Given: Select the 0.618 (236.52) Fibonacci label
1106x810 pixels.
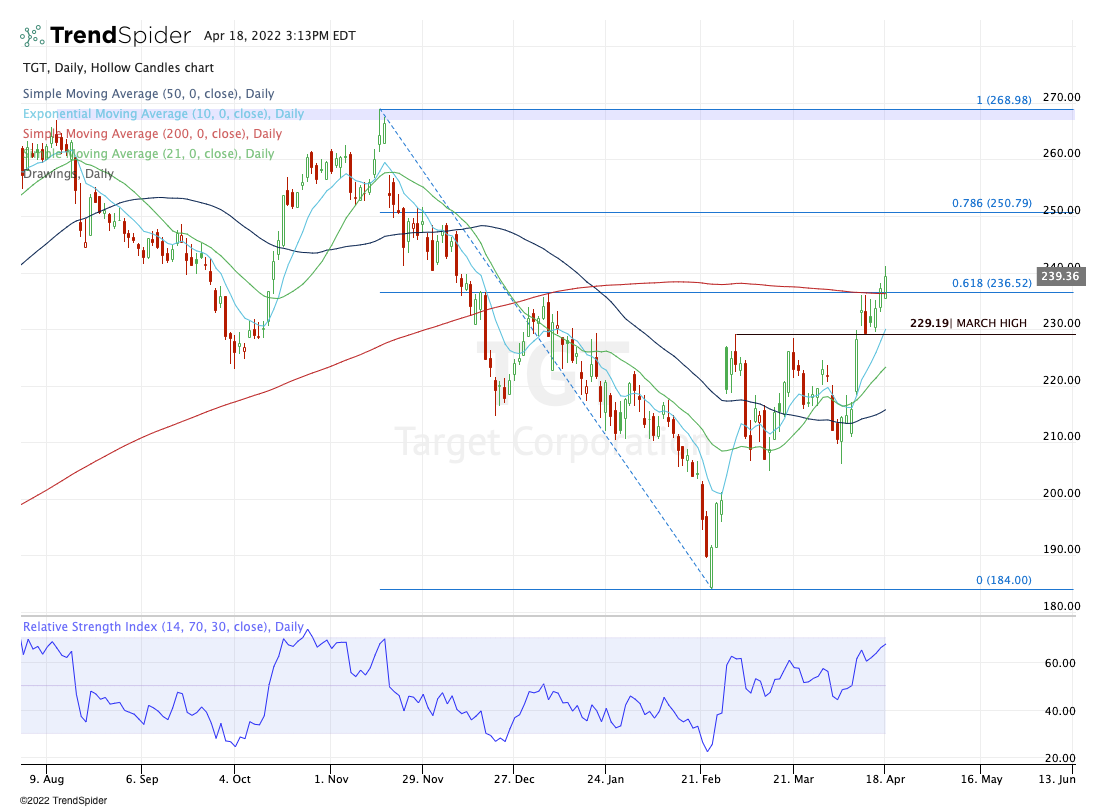Looking at the screenshot, I should click(x=991, y=284).
